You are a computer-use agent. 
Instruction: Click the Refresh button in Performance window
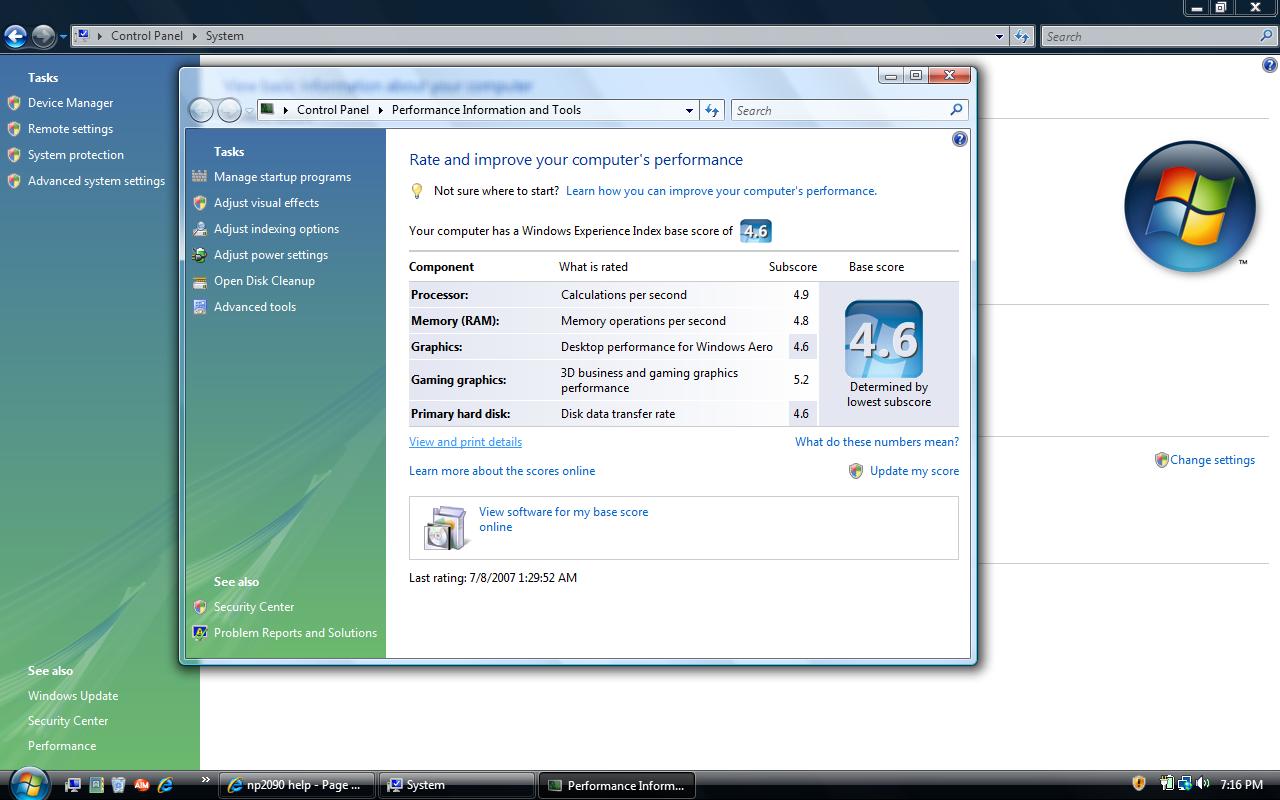coord(712,110)
